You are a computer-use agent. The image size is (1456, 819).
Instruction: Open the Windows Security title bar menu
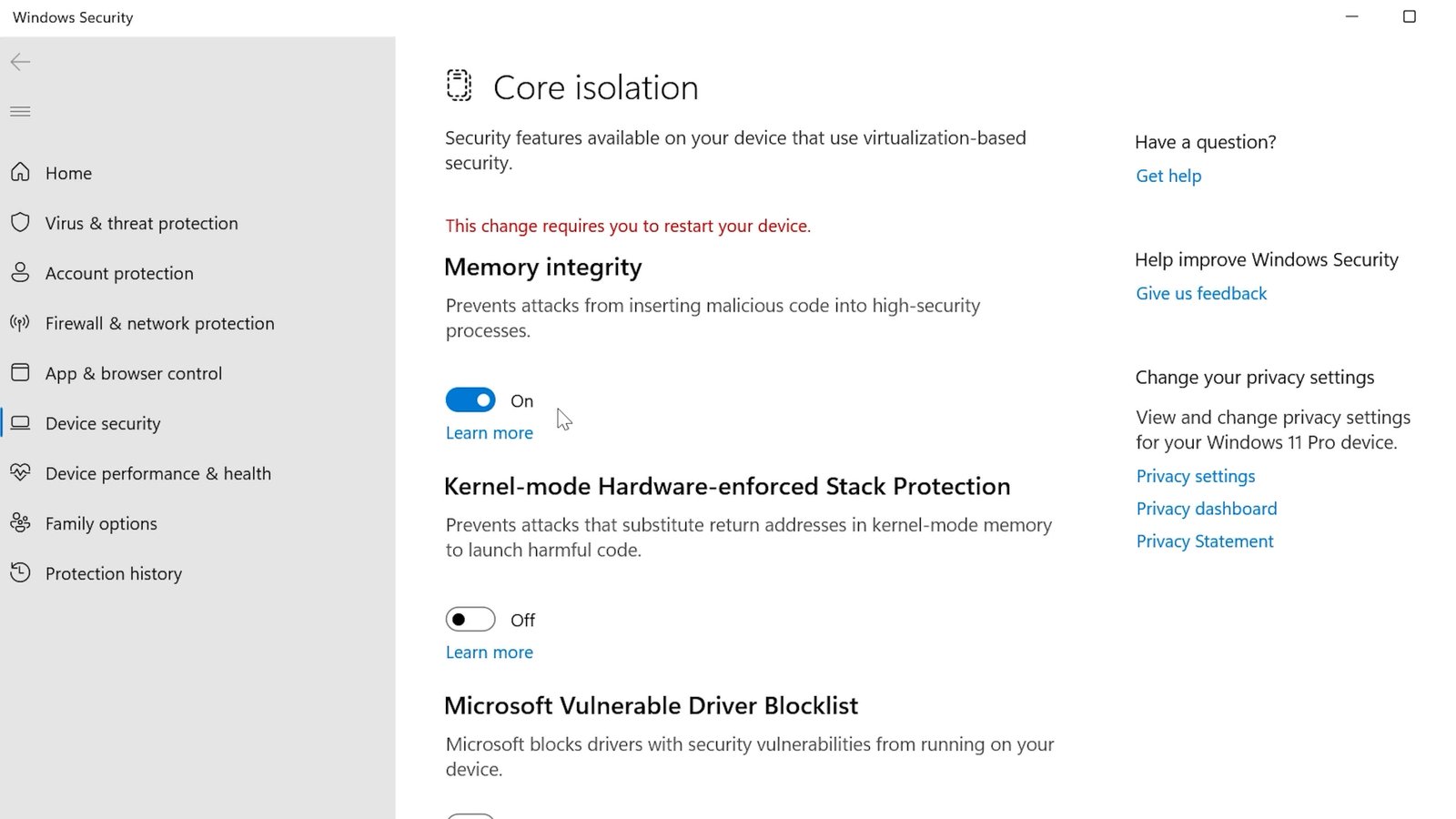click(73, 16)
